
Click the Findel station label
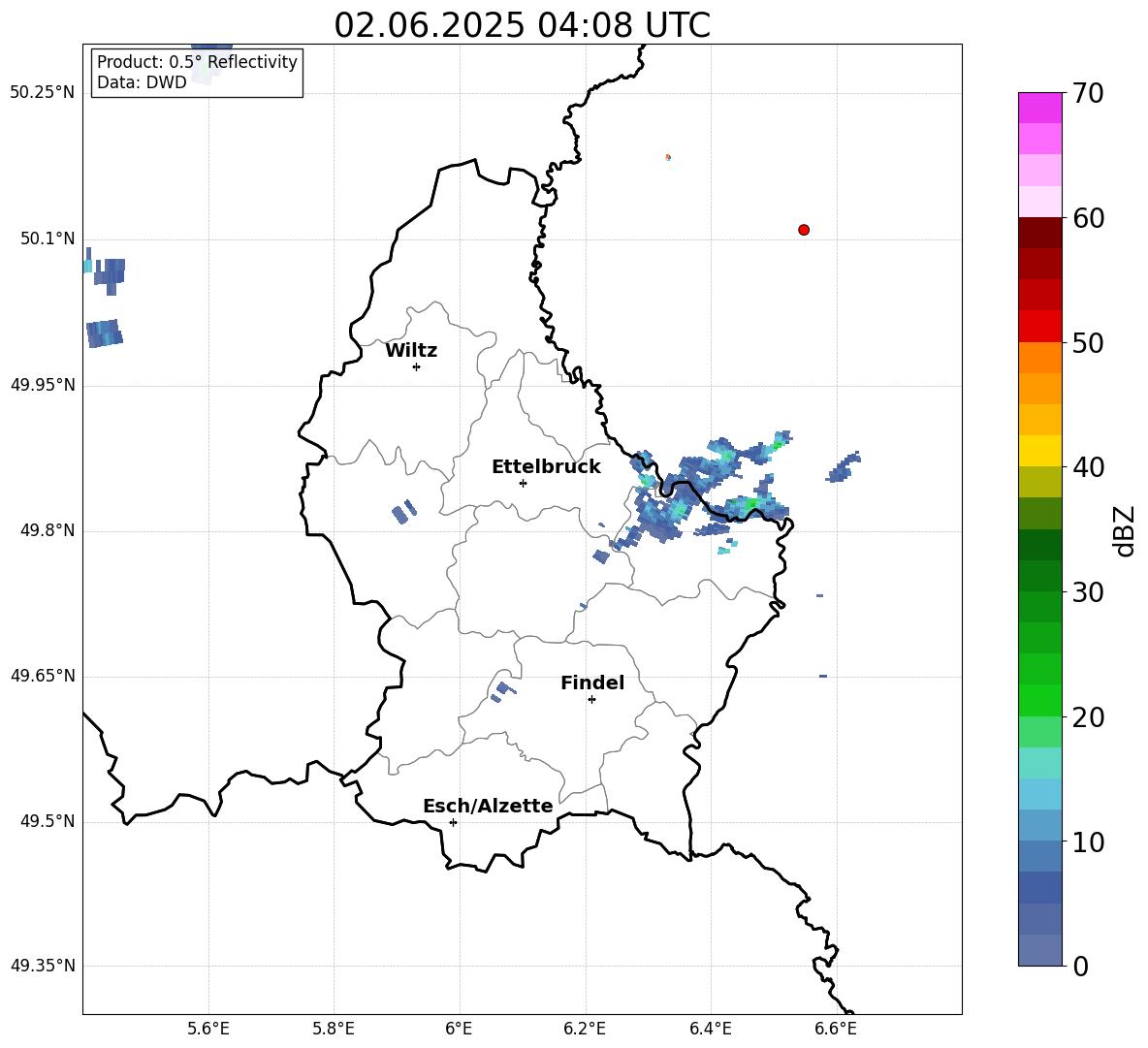(592, 683)
